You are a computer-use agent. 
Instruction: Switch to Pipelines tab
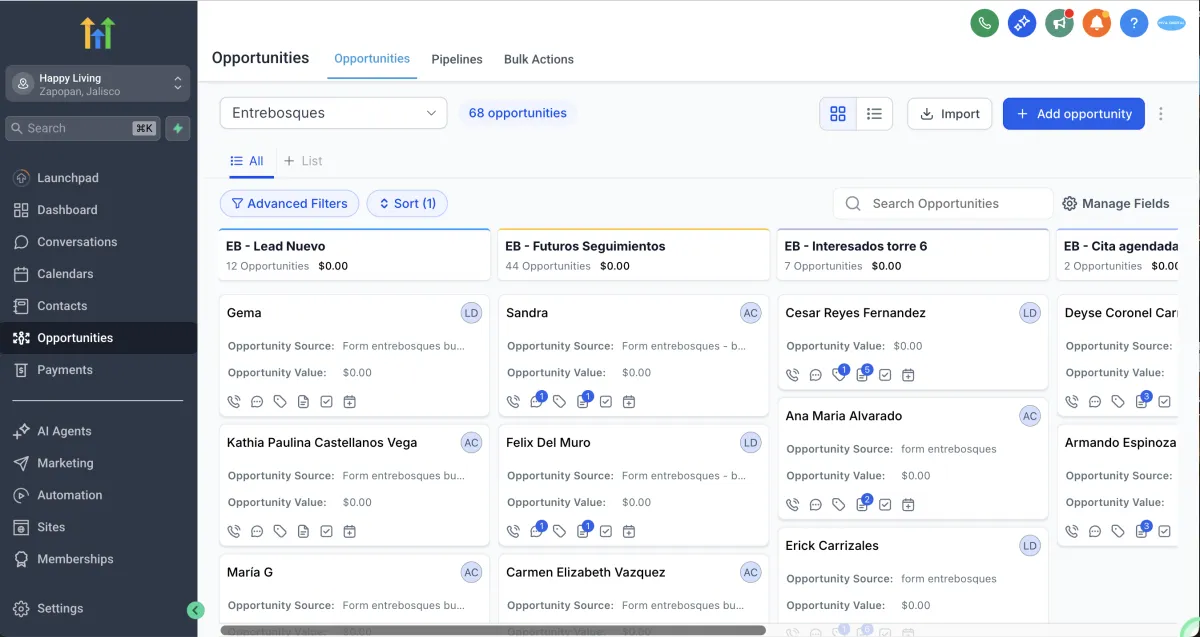click(x=457, y=60)
